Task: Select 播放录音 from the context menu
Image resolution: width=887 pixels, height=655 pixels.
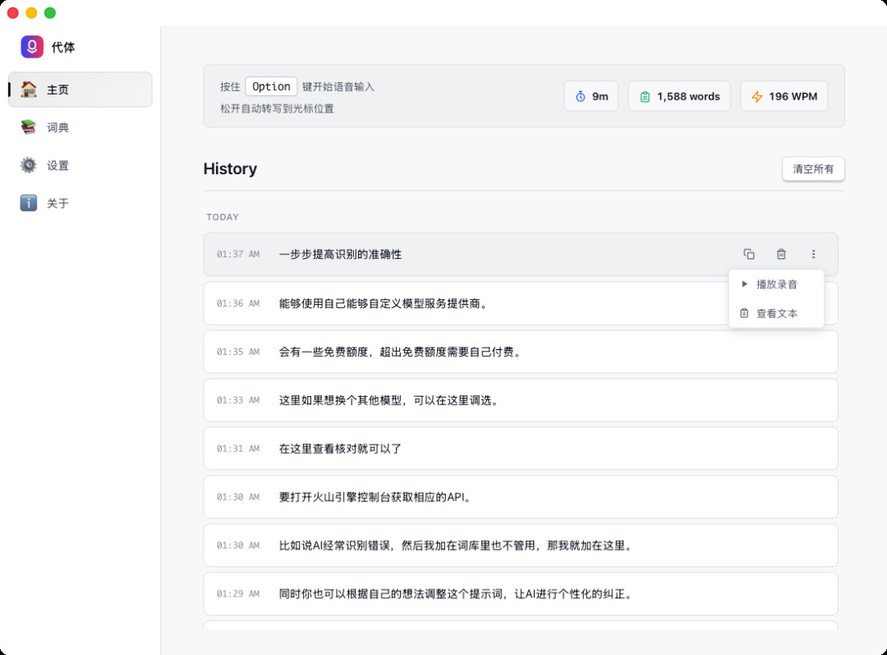Action: 776,285
